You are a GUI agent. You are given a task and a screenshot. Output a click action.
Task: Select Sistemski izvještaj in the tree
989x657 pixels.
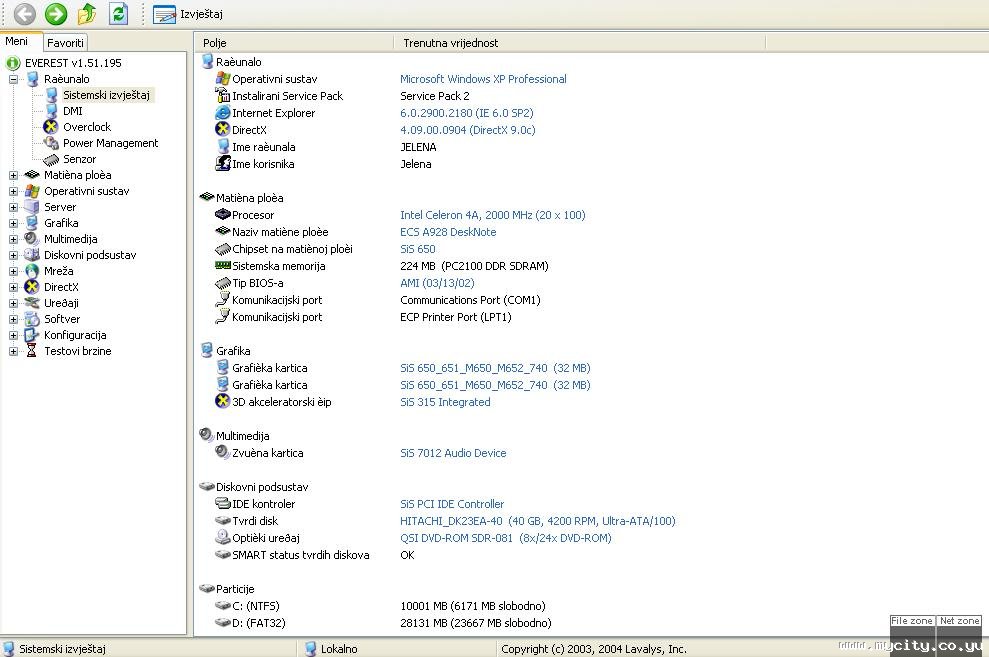(x=106, y=95)
